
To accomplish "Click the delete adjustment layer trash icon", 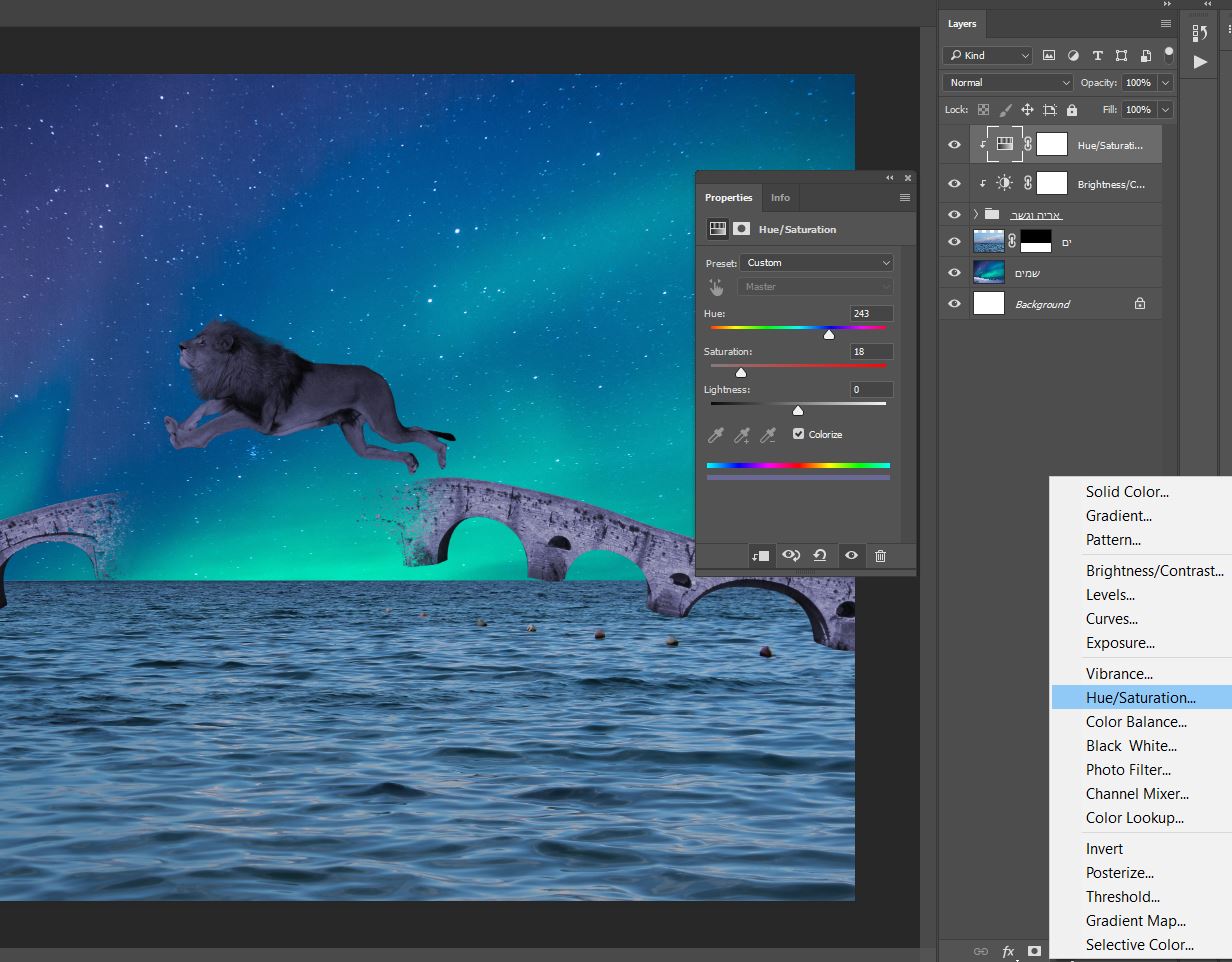I will [880, 556].
